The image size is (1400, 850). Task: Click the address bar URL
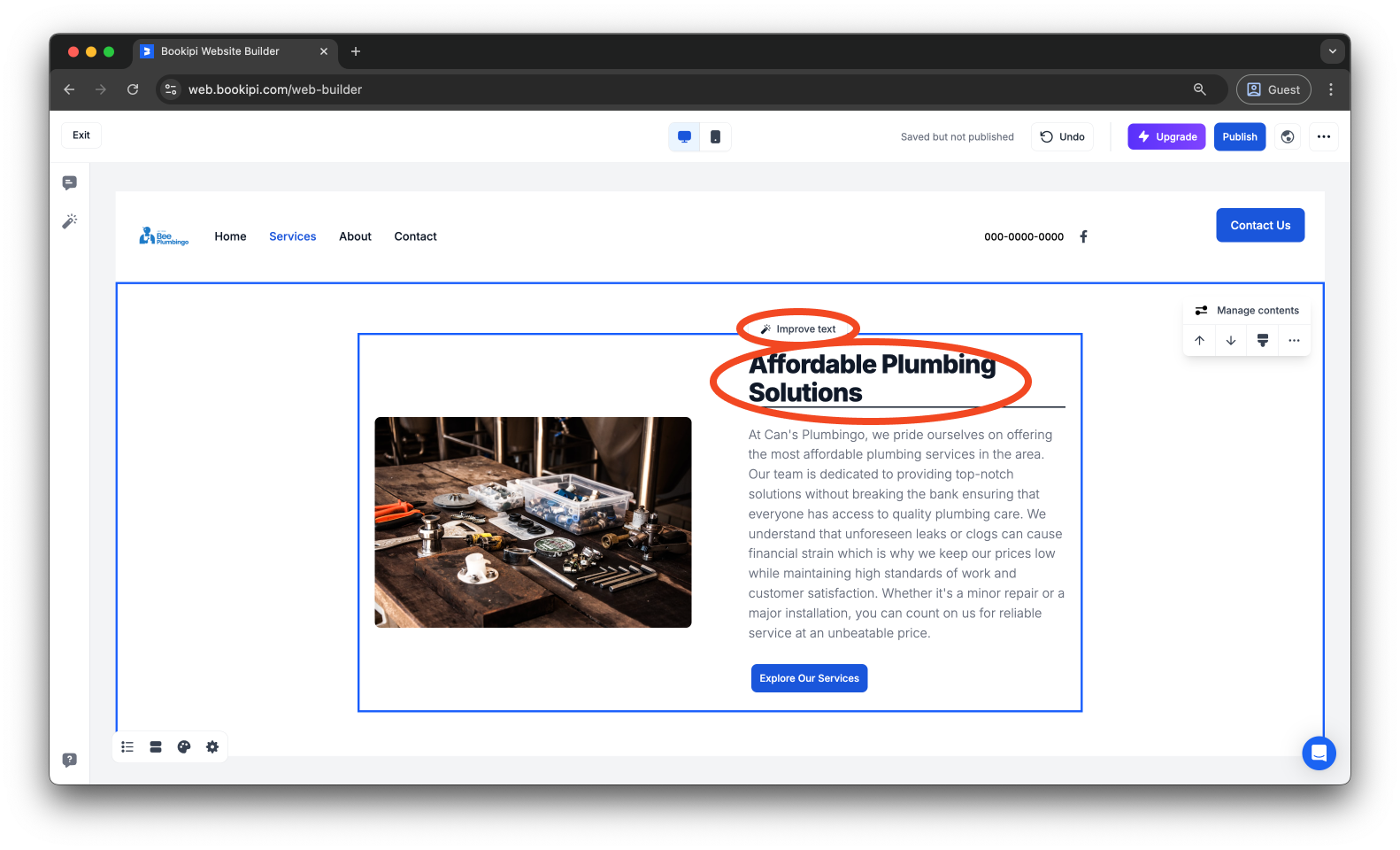coord(275,89)
